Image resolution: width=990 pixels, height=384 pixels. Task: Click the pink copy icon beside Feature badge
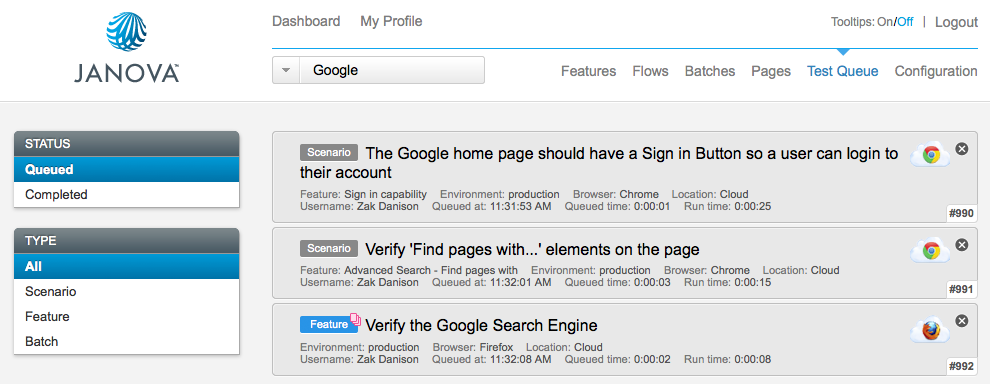(355, 319)
